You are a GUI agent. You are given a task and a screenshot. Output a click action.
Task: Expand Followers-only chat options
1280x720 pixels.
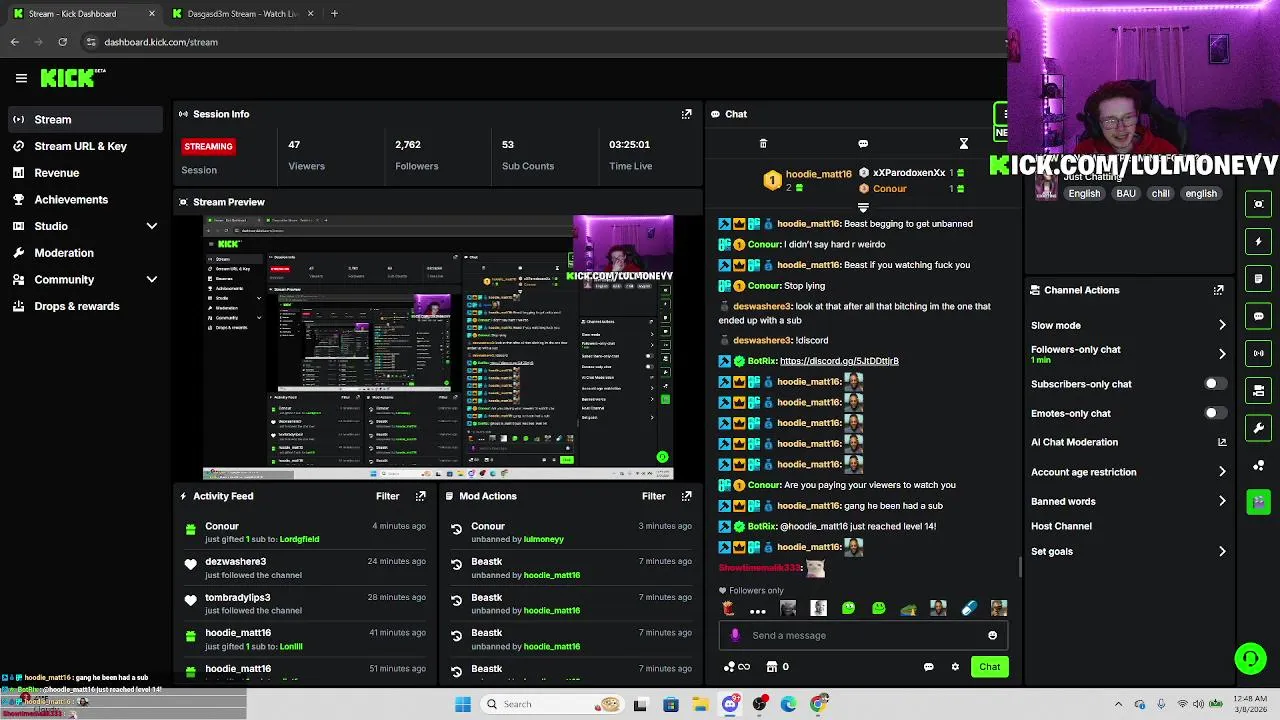[1222, 354]
